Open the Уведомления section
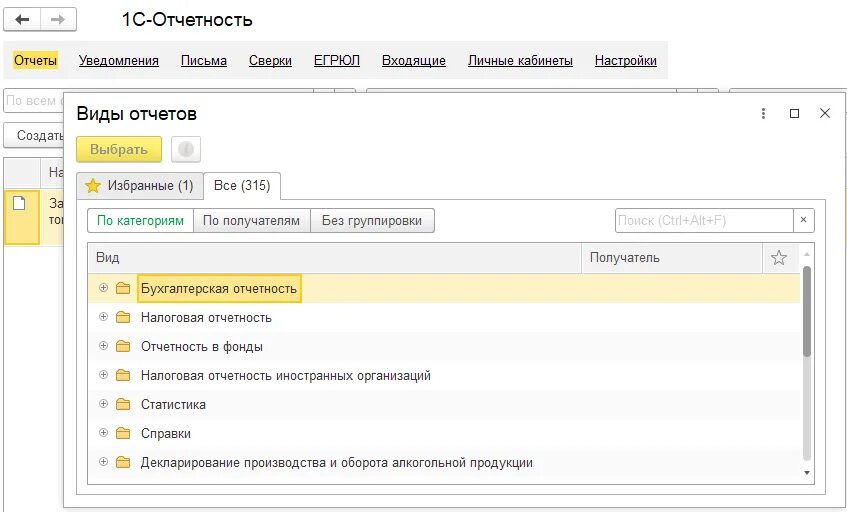The width and height of the screenshot is (847, 512). tap(119, 60)
